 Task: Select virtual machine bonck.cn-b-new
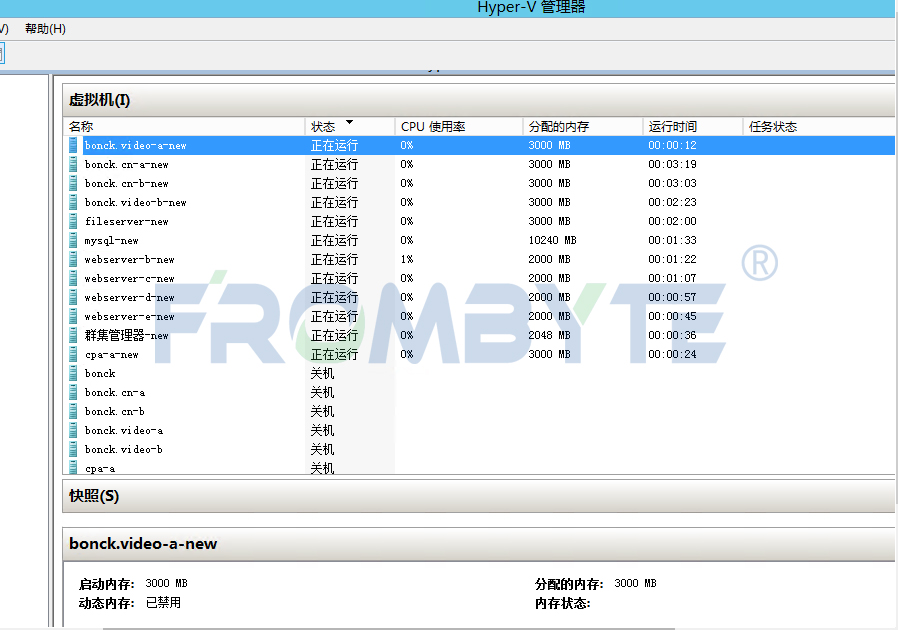[127, 183]
